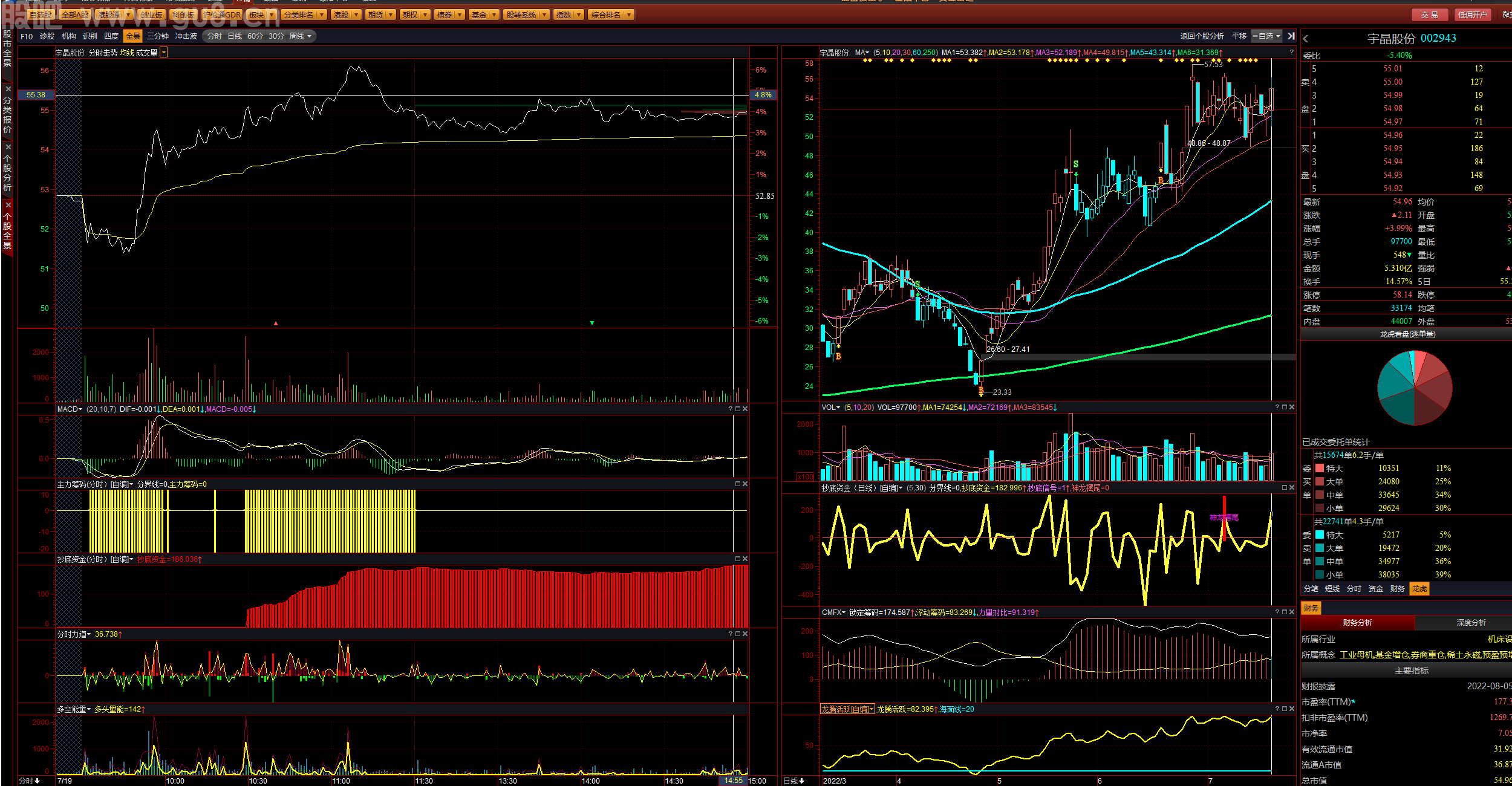Maximize the 主力筹码 indicator panel
This screenshot has width=1512, height=786.
pos(738,484)
